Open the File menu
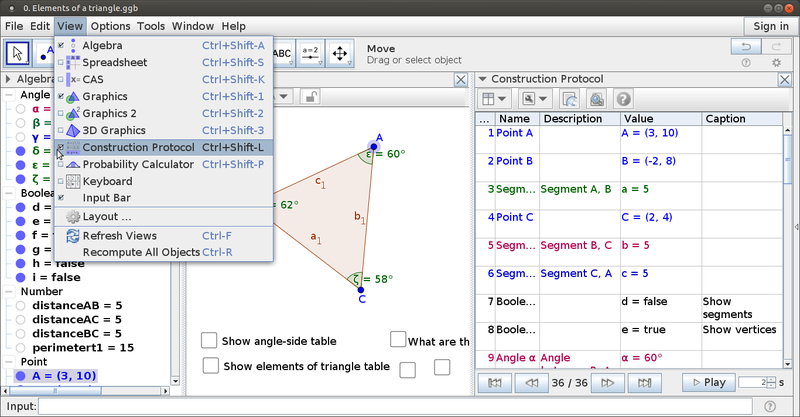 point(14,26)
